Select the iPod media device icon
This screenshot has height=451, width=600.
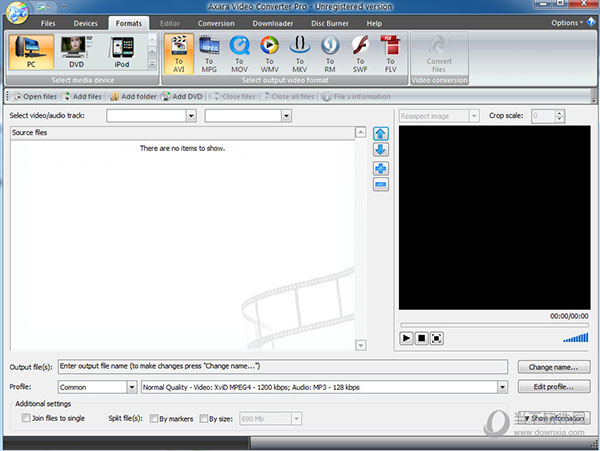click(122, 52)
